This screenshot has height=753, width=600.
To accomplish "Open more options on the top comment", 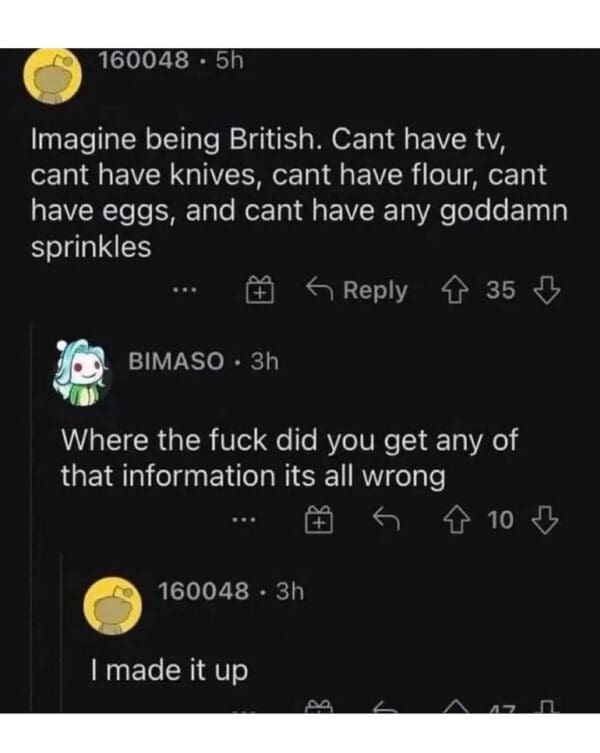I will click(x=183, y=291).
